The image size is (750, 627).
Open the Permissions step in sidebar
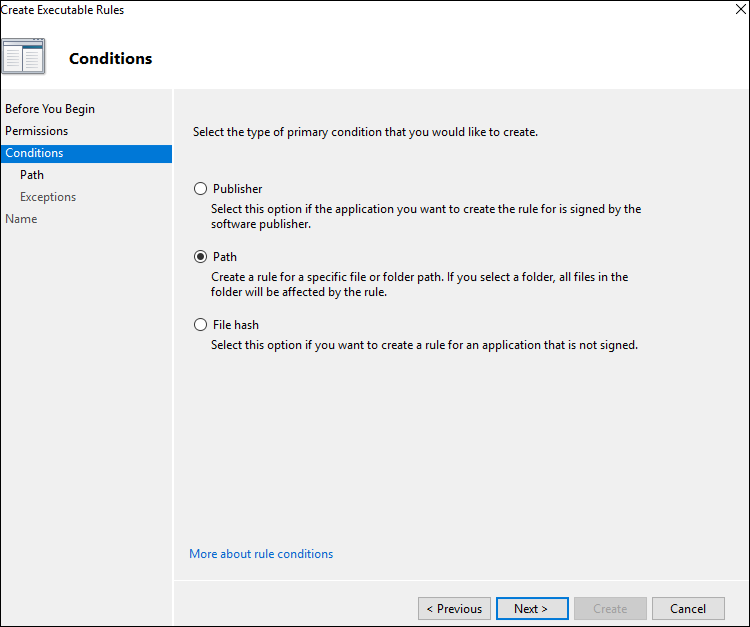37,131
